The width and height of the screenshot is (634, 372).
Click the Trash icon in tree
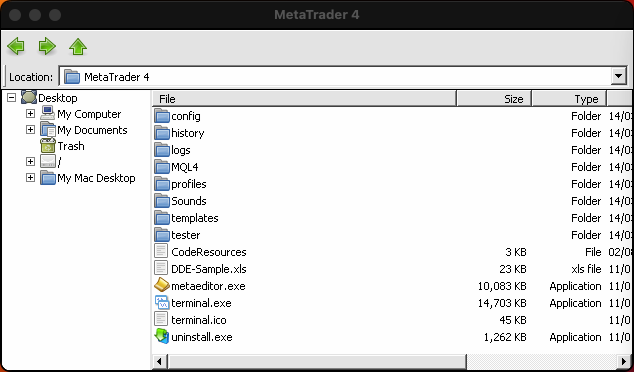coord(48,146)
